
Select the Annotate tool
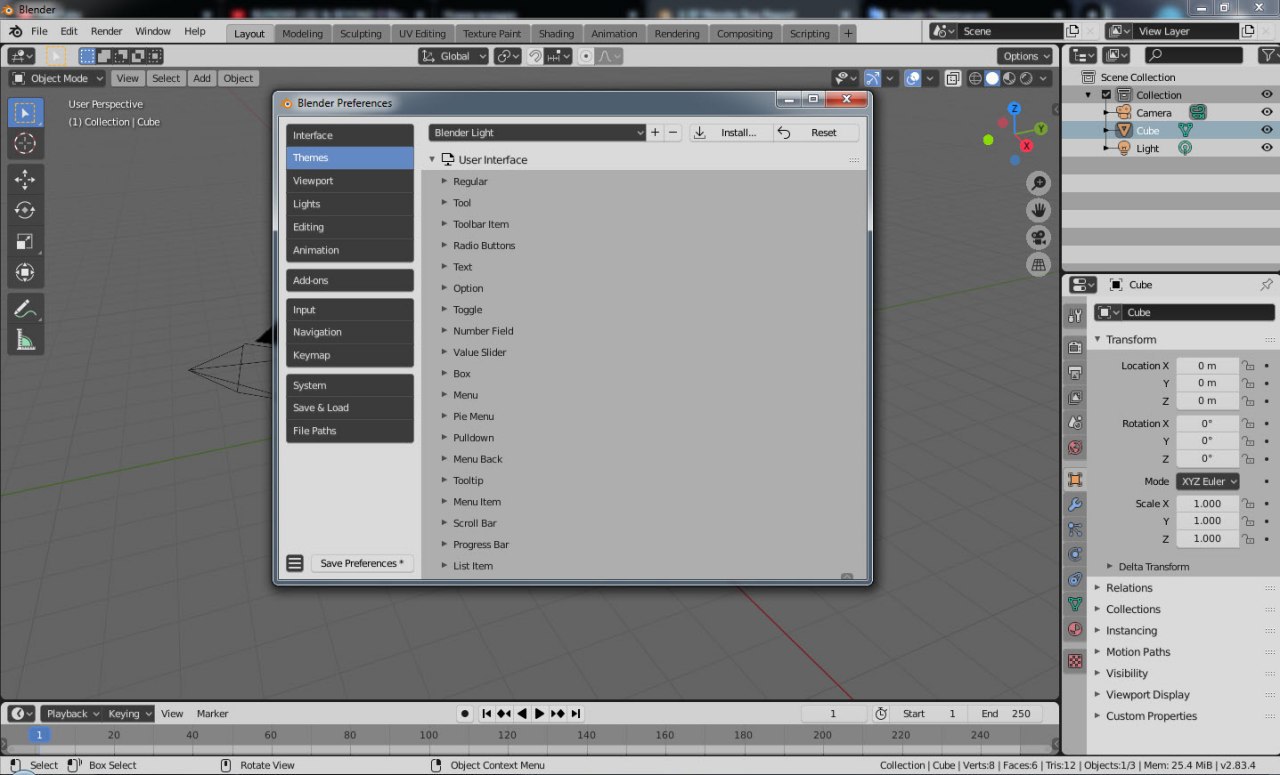click(x=25, y=309)
